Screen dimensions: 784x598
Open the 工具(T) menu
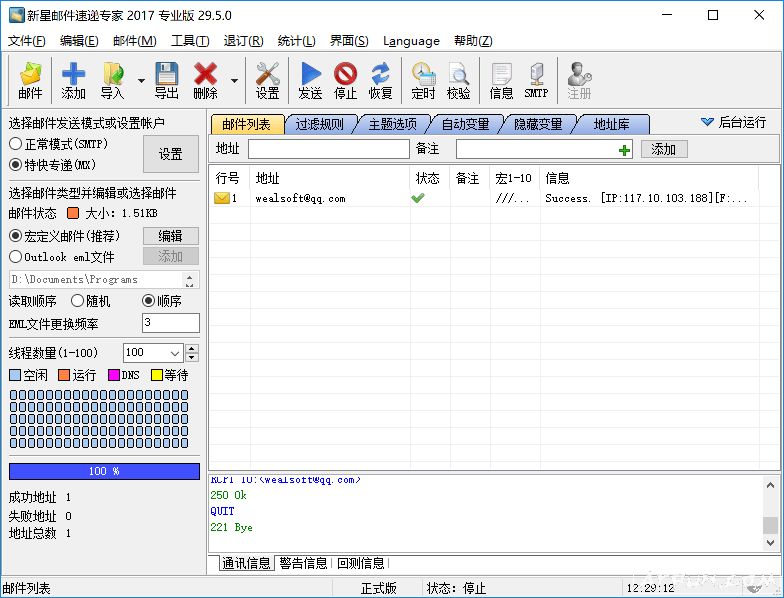click(x=190, y=41)
